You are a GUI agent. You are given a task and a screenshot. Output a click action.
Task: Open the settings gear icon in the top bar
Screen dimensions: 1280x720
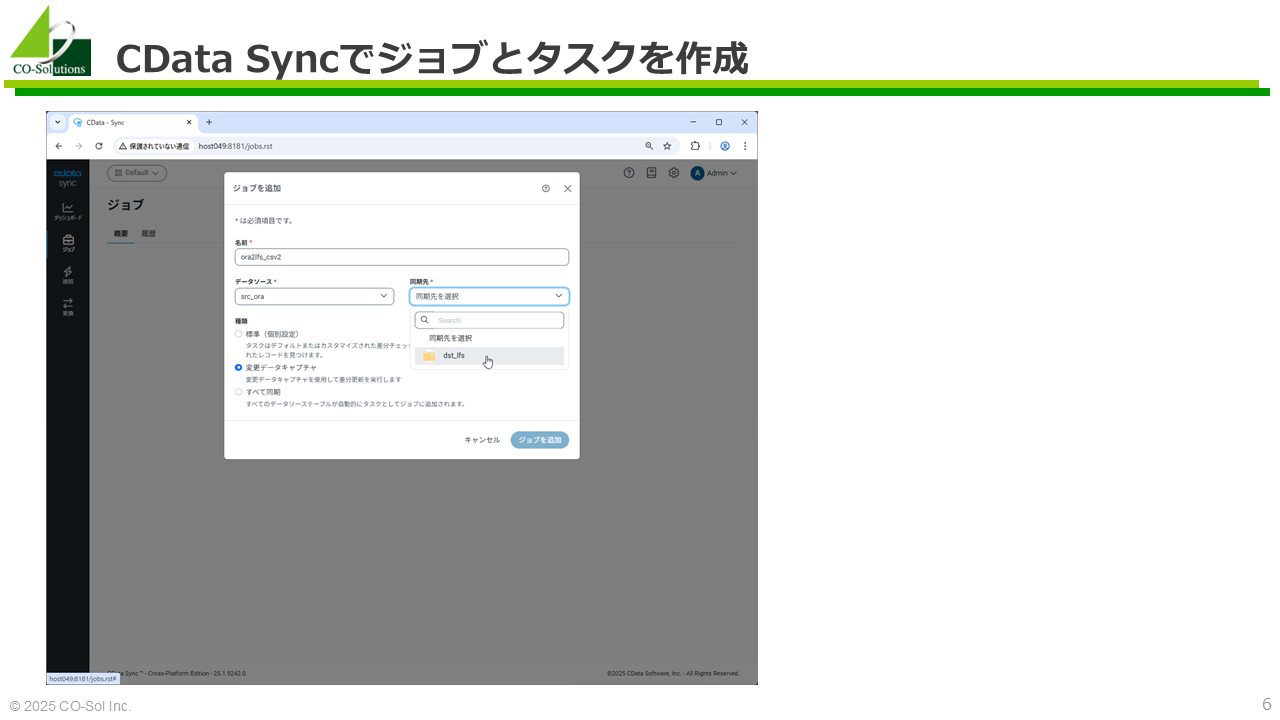click(674, 173)
